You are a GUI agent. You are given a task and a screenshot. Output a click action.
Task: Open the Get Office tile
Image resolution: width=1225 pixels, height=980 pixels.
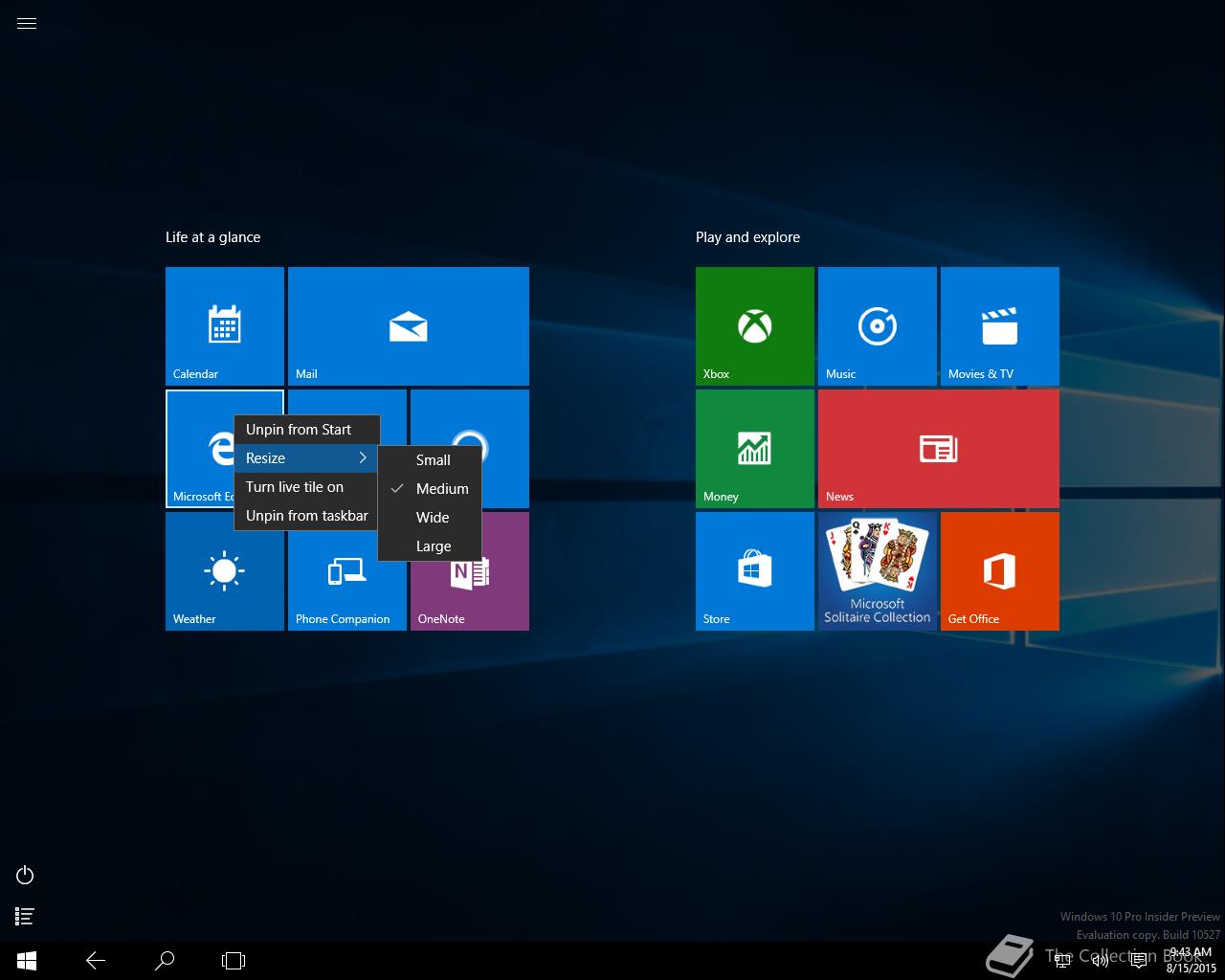[x=1000, y=571]
